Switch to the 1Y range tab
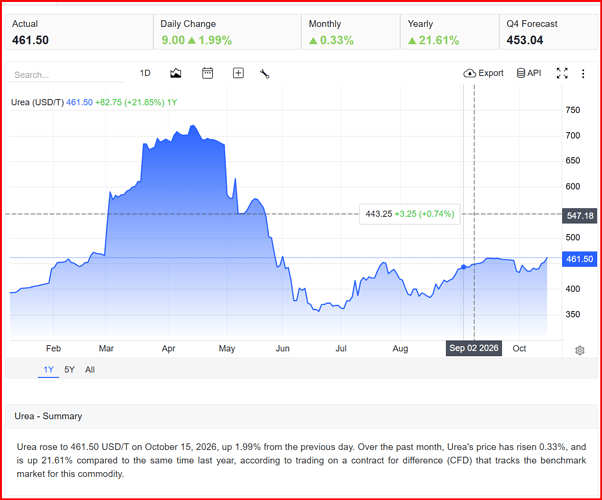This screenshot has height=500, width=602. coord(48,369)
